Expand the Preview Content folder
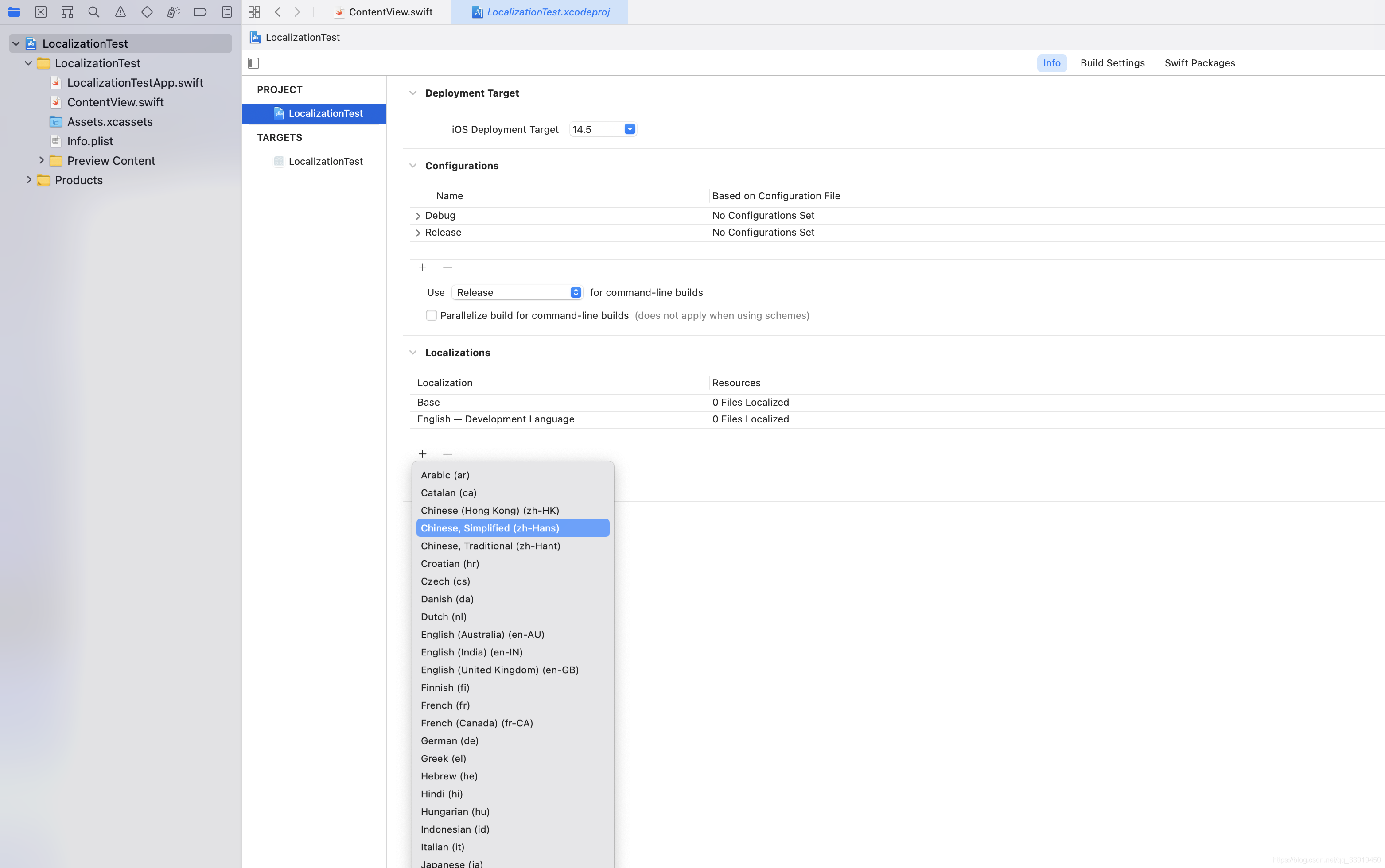The image size is (1385, 868). pos(41,161)
